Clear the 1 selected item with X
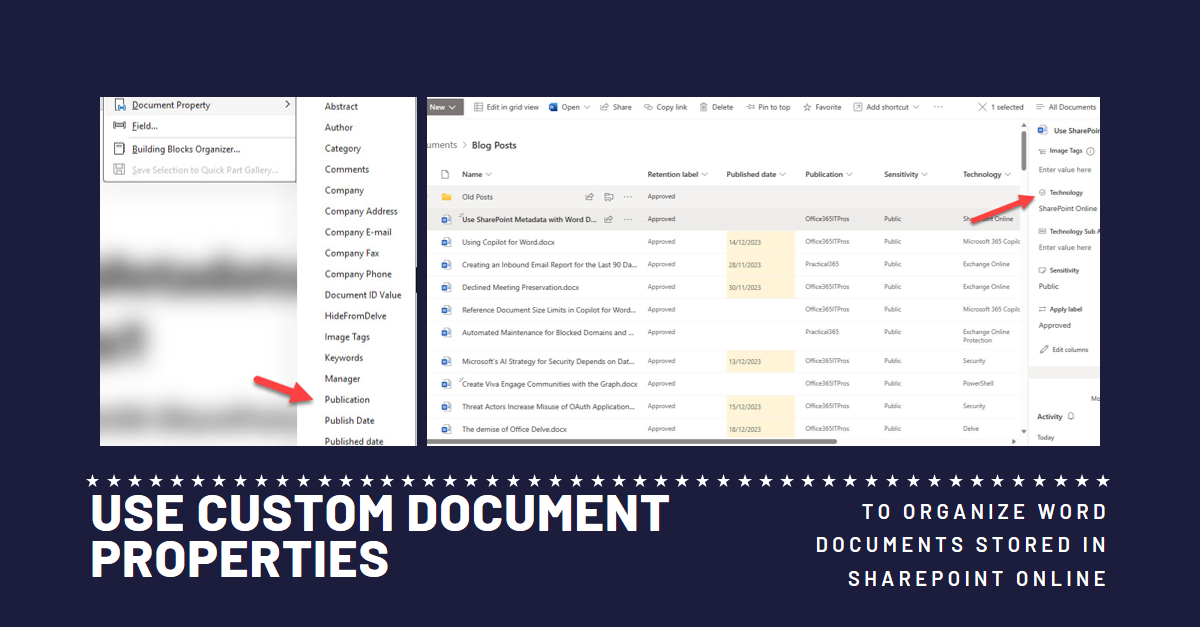 (x=983, y=107)
